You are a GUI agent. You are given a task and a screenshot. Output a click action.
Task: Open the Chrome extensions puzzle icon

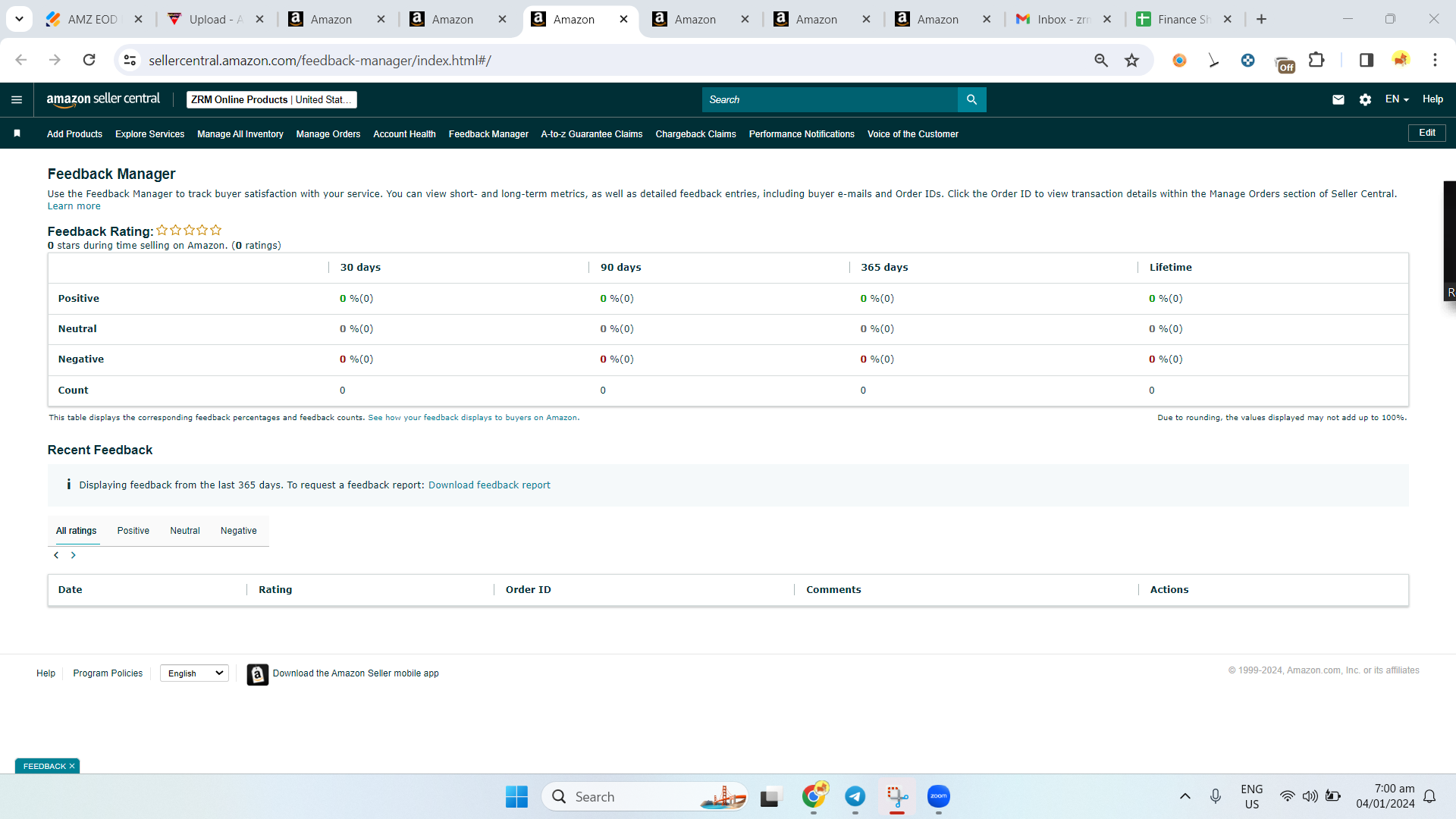1317,60
